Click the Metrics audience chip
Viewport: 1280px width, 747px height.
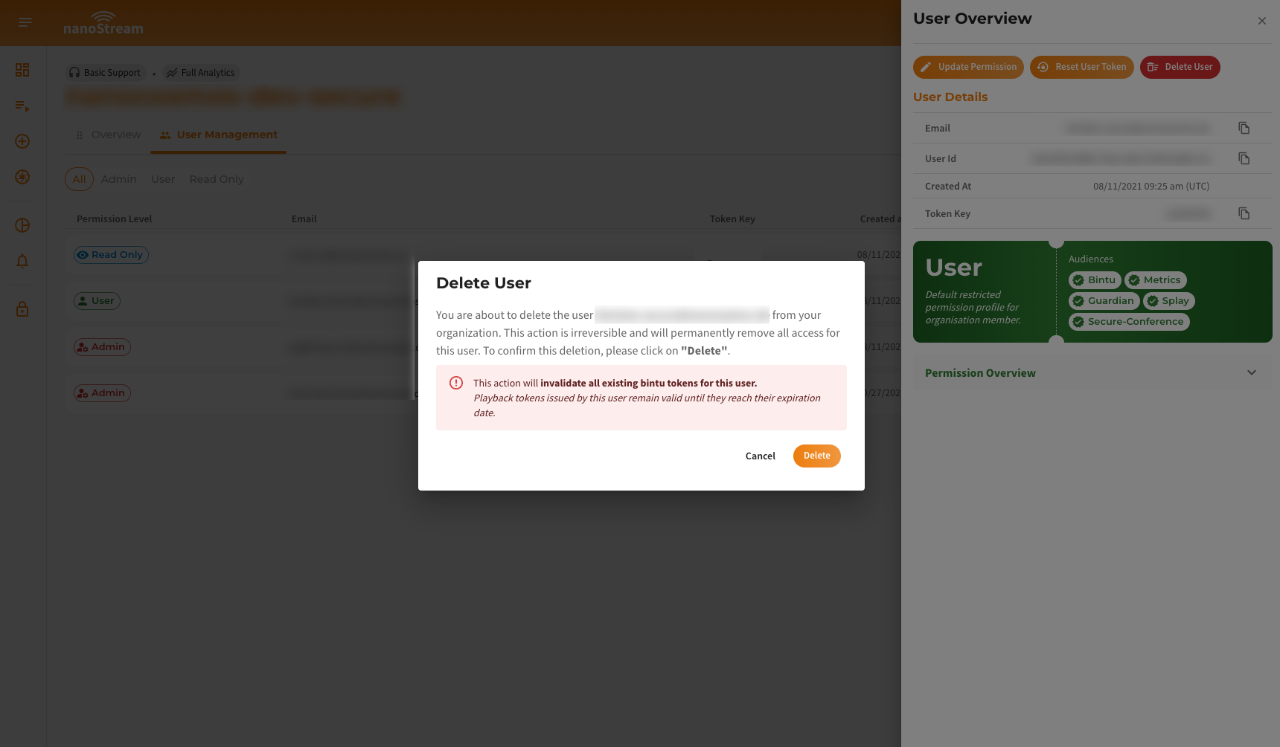coord(1154,280)
